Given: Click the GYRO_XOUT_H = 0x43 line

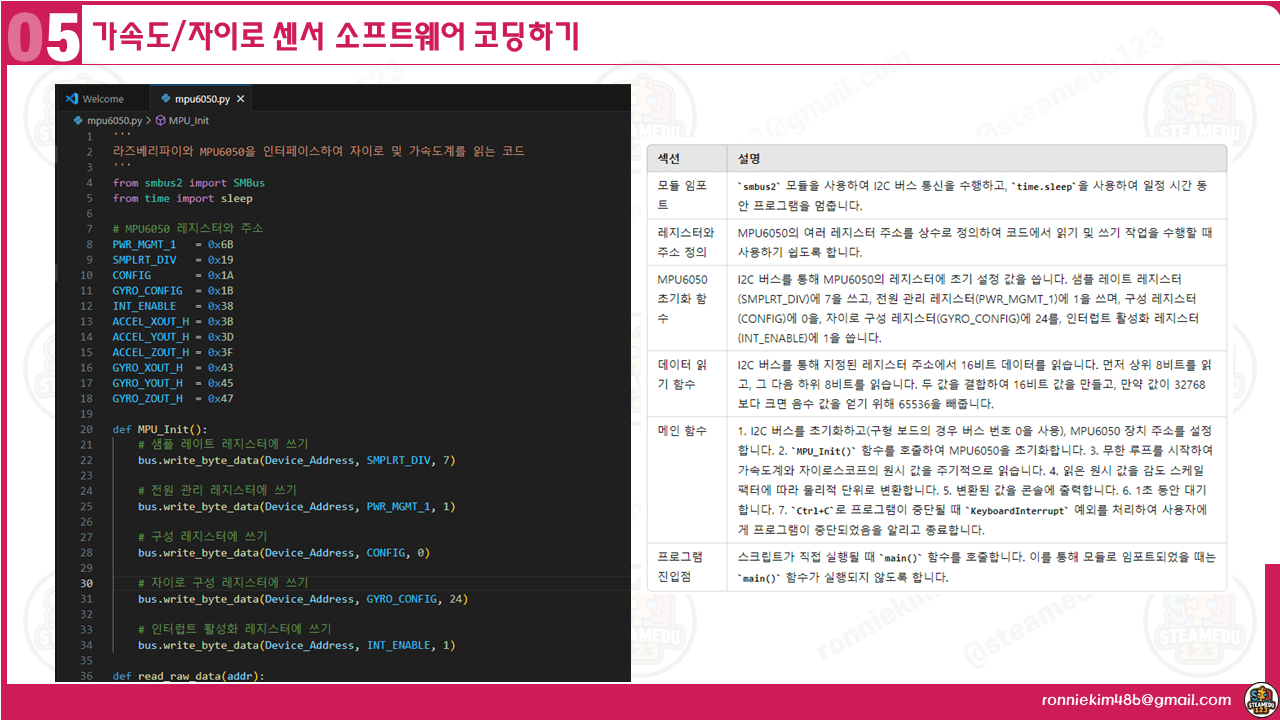Looking at the screenshot, I should coord(173,368).
